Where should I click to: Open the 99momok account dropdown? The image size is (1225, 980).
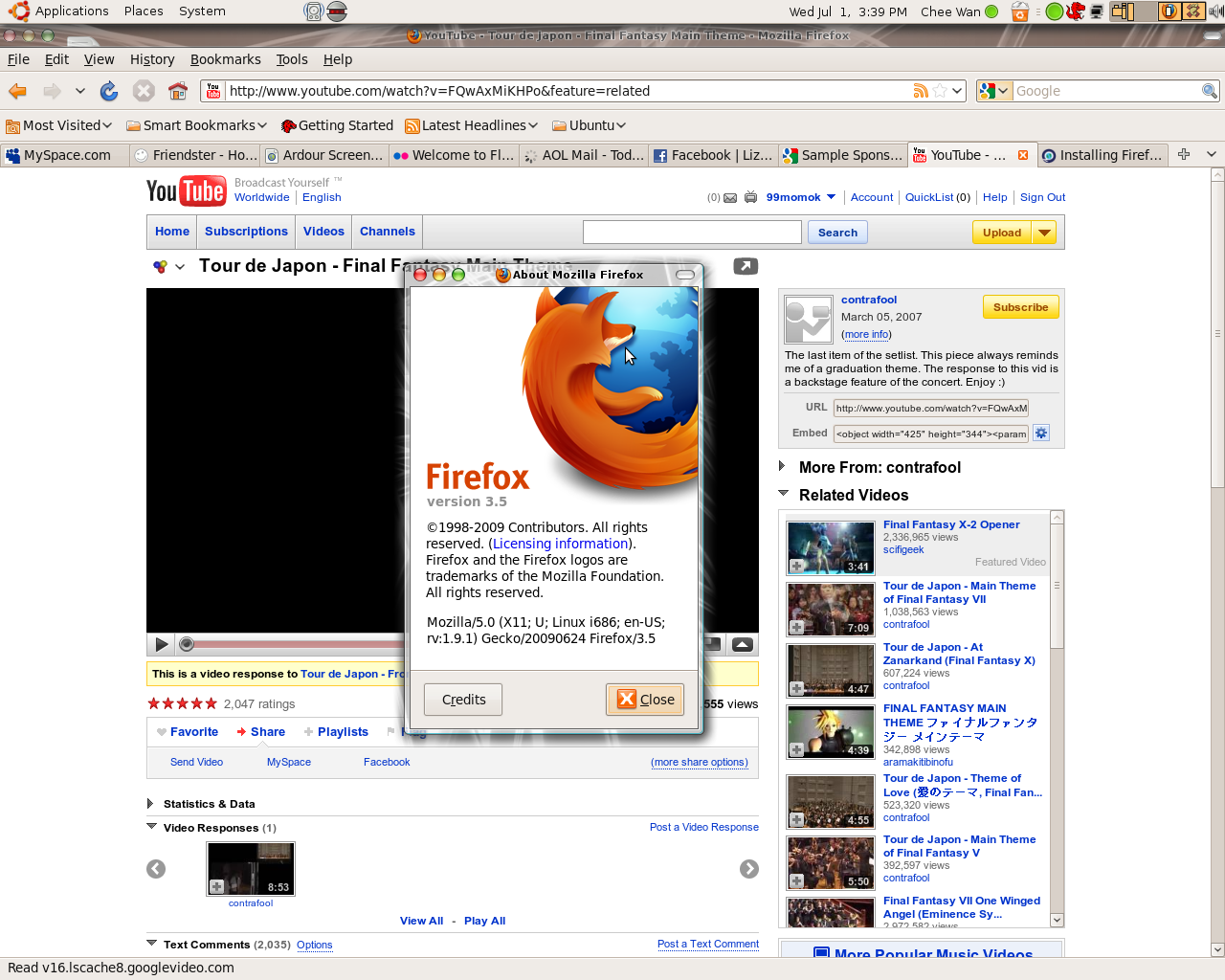[x=831, y=197]
